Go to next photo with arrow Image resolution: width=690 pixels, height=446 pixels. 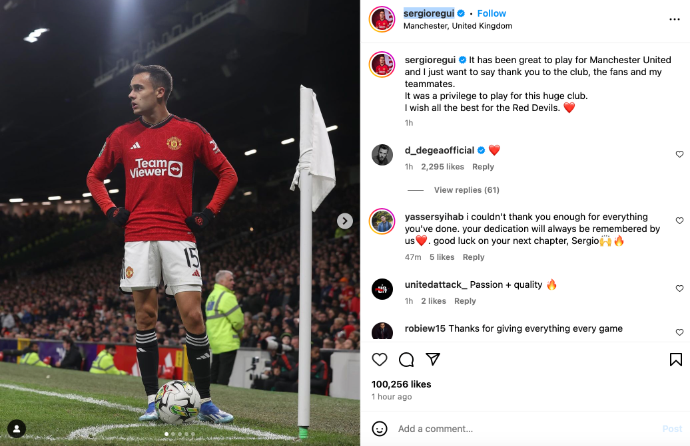click(345, 221)
